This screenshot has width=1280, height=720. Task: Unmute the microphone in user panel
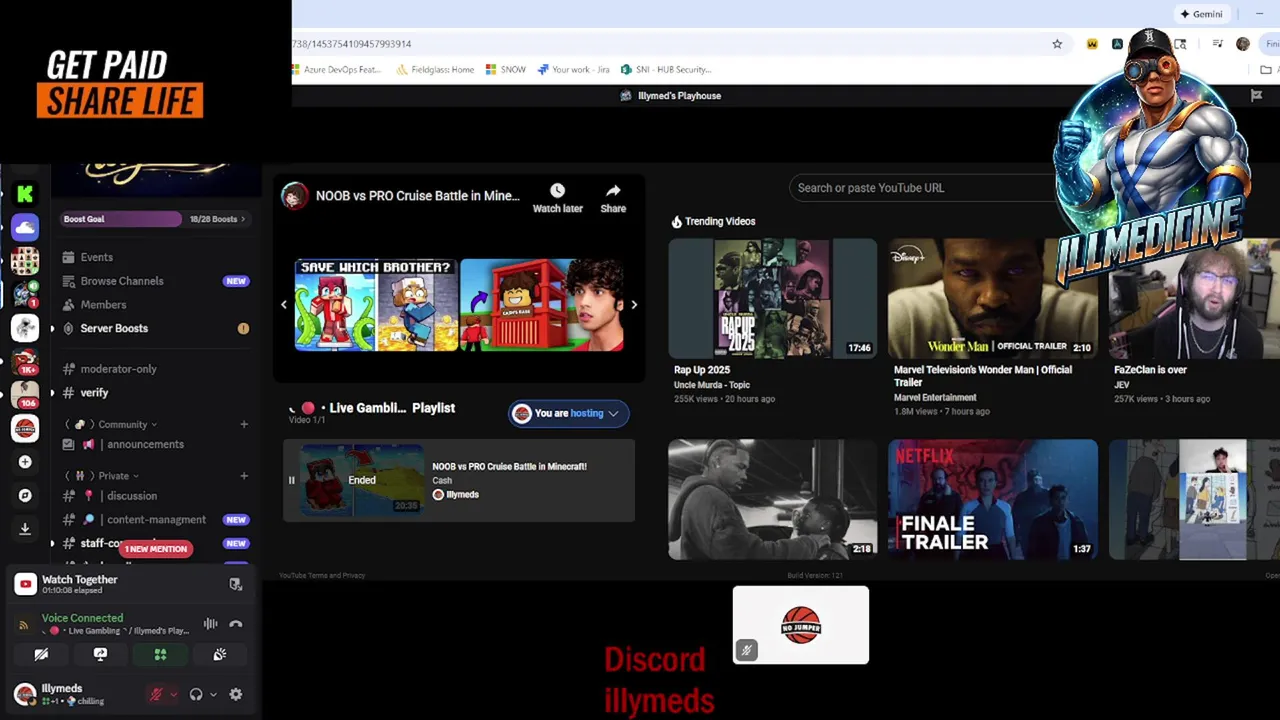156,695
